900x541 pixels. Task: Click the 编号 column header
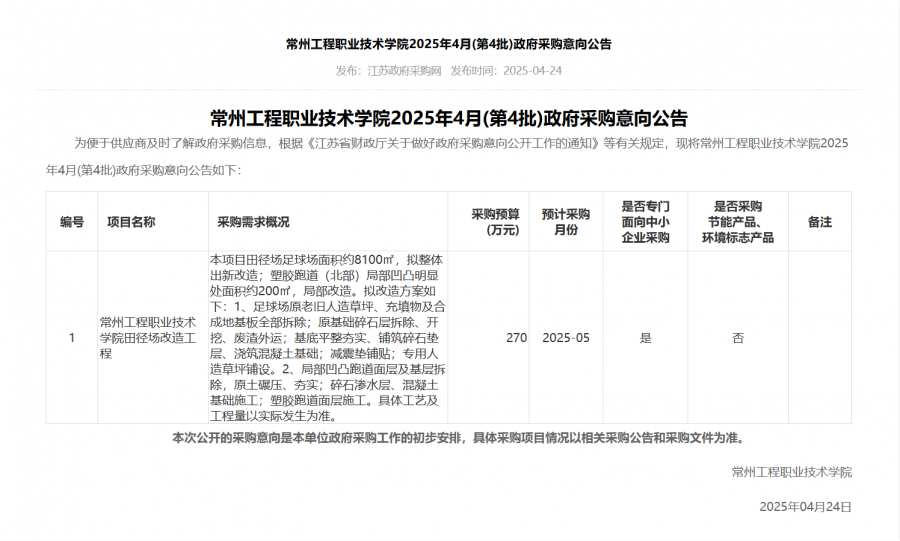coord(72,222)
